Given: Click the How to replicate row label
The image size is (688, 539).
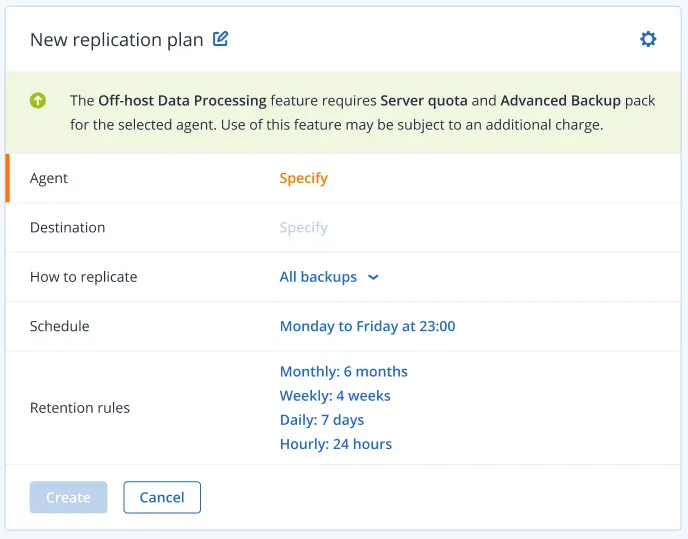Looking at the screenshot, I should (x=83, y=277).
